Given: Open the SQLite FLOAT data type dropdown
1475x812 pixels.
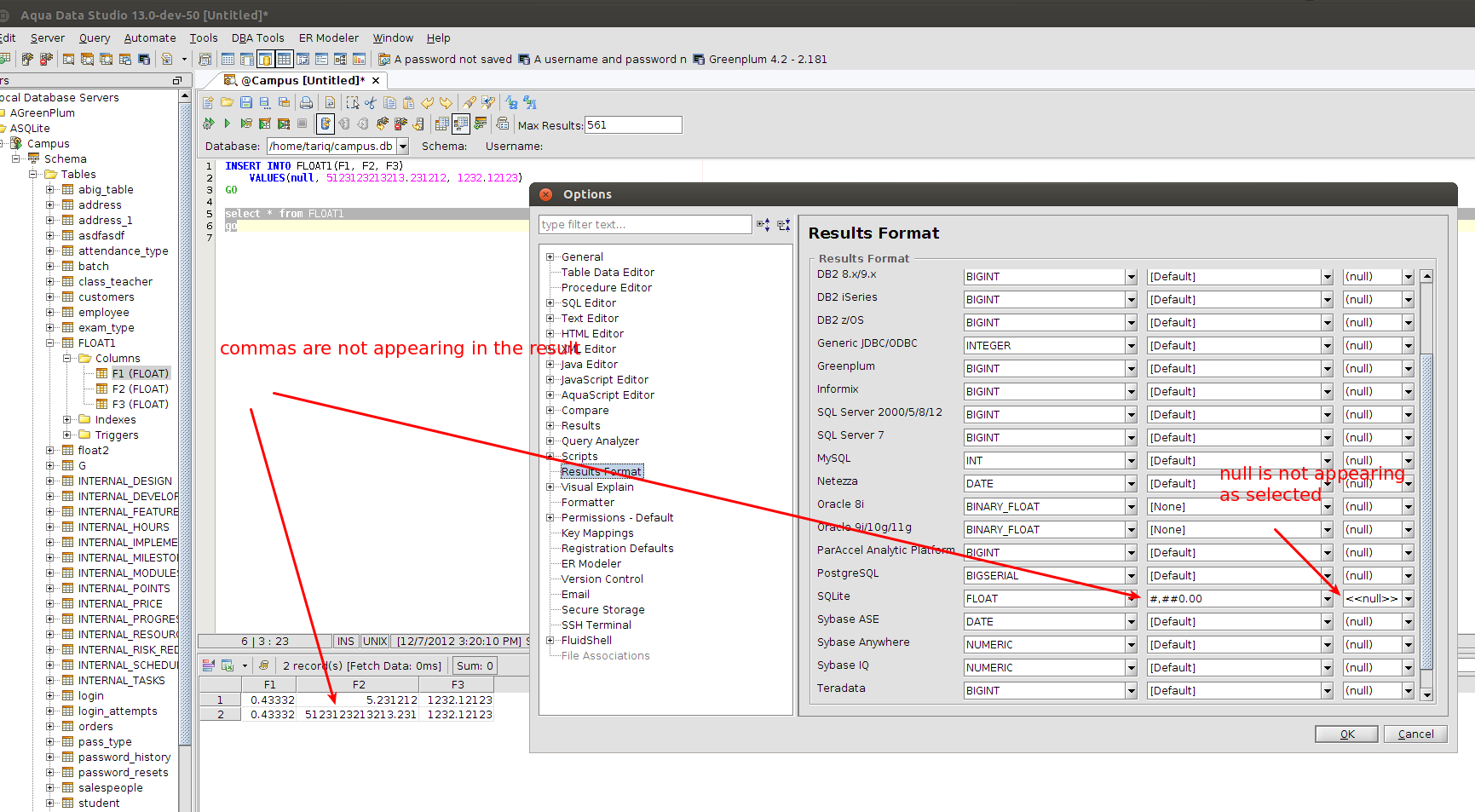Looking at the screenshot, I should [x=1131, y=599].
